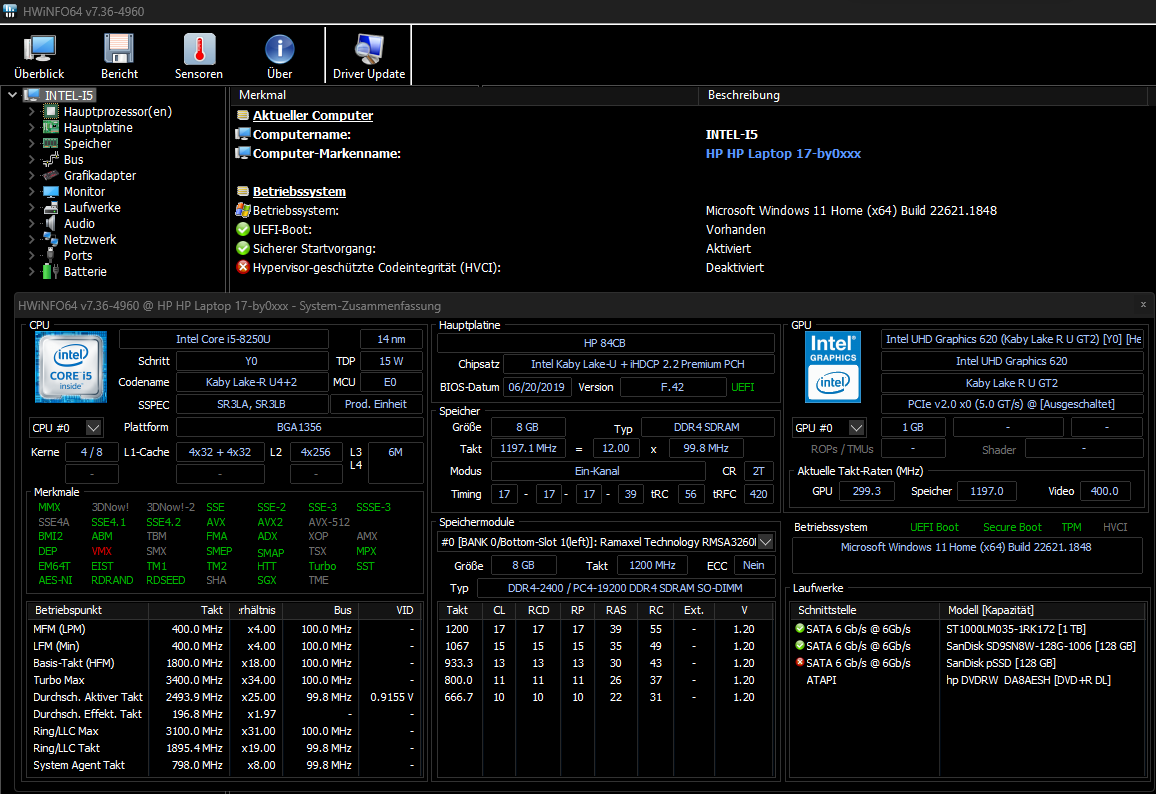Expand the Grafikadapter node arrow
This screenshot has height=794, width=1156.
tap(31, 175)
